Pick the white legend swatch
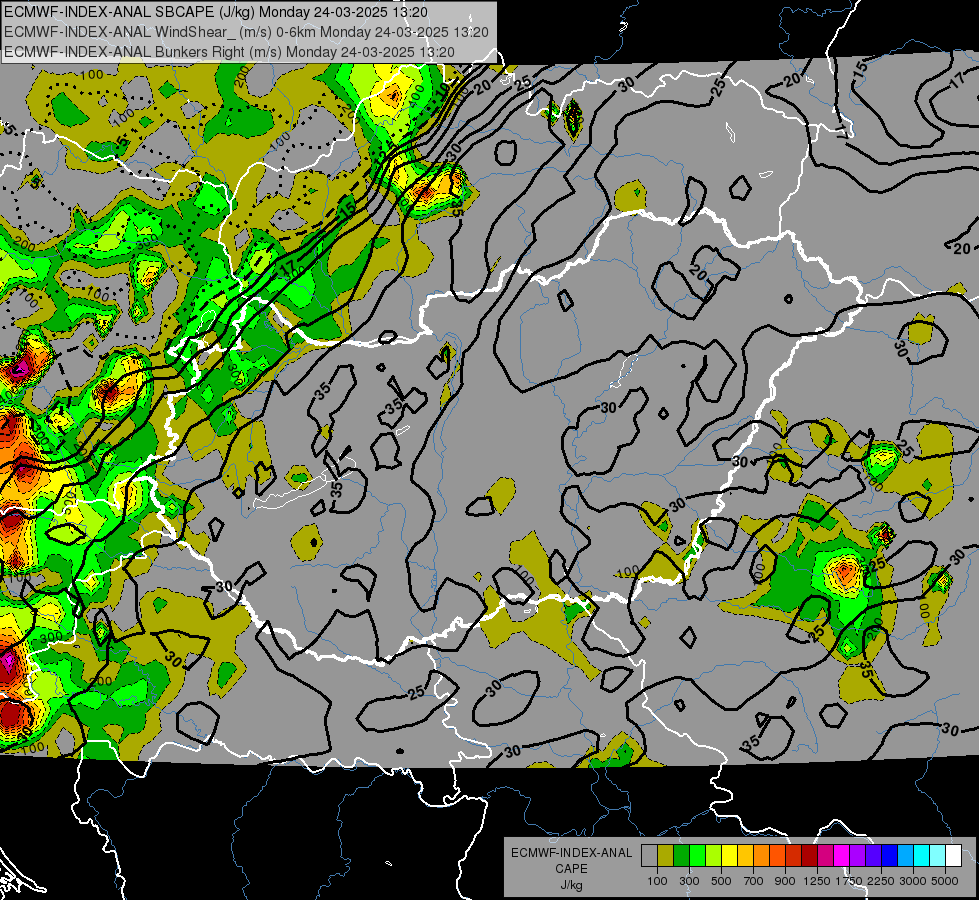The image size is (979, 900). [x=953, y=855]
